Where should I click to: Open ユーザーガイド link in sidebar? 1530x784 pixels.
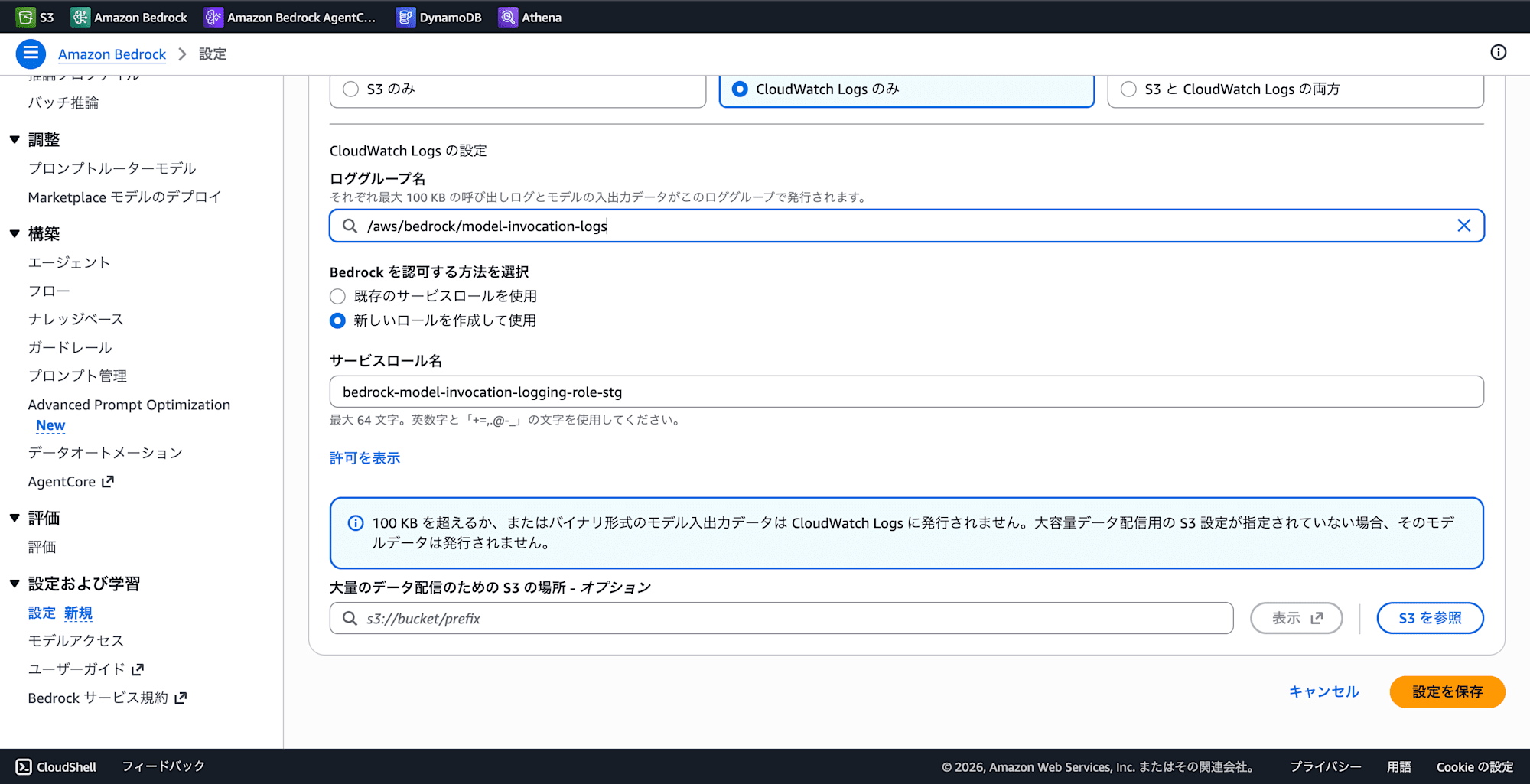76,669
